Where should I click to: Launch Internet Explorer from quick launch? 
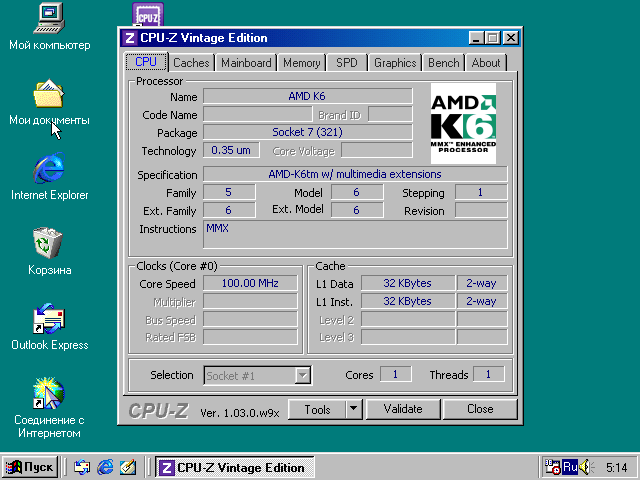(105, 467)
